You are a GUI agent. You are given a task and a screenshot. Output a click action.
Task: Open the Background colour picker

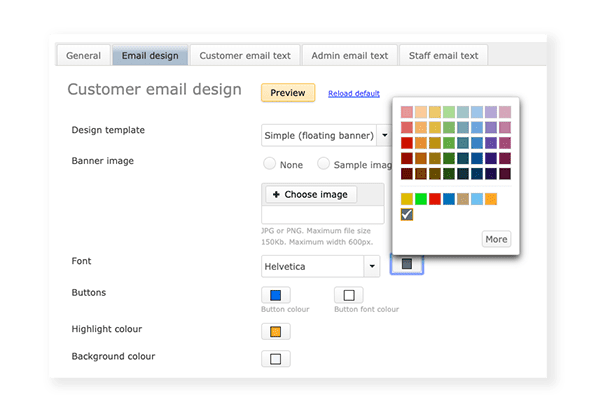pos(276,359)
